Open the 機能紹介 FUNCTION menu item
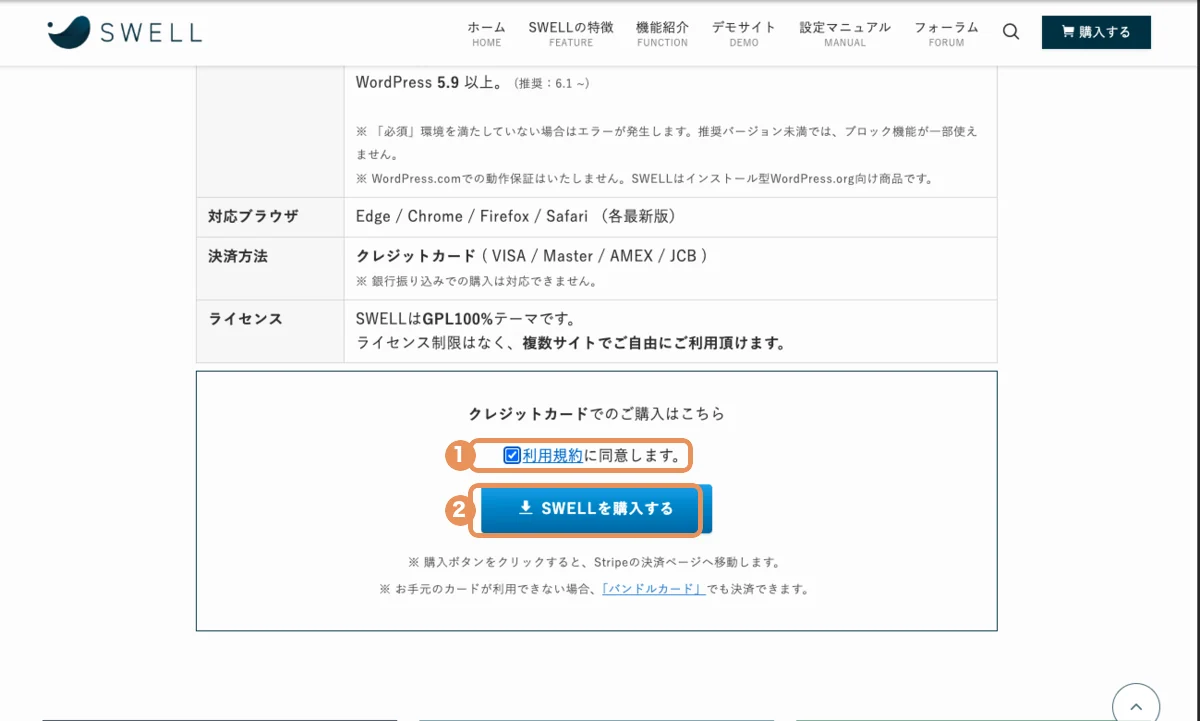Viewport: 1200px width, 721px height. [x=662, y=33]
